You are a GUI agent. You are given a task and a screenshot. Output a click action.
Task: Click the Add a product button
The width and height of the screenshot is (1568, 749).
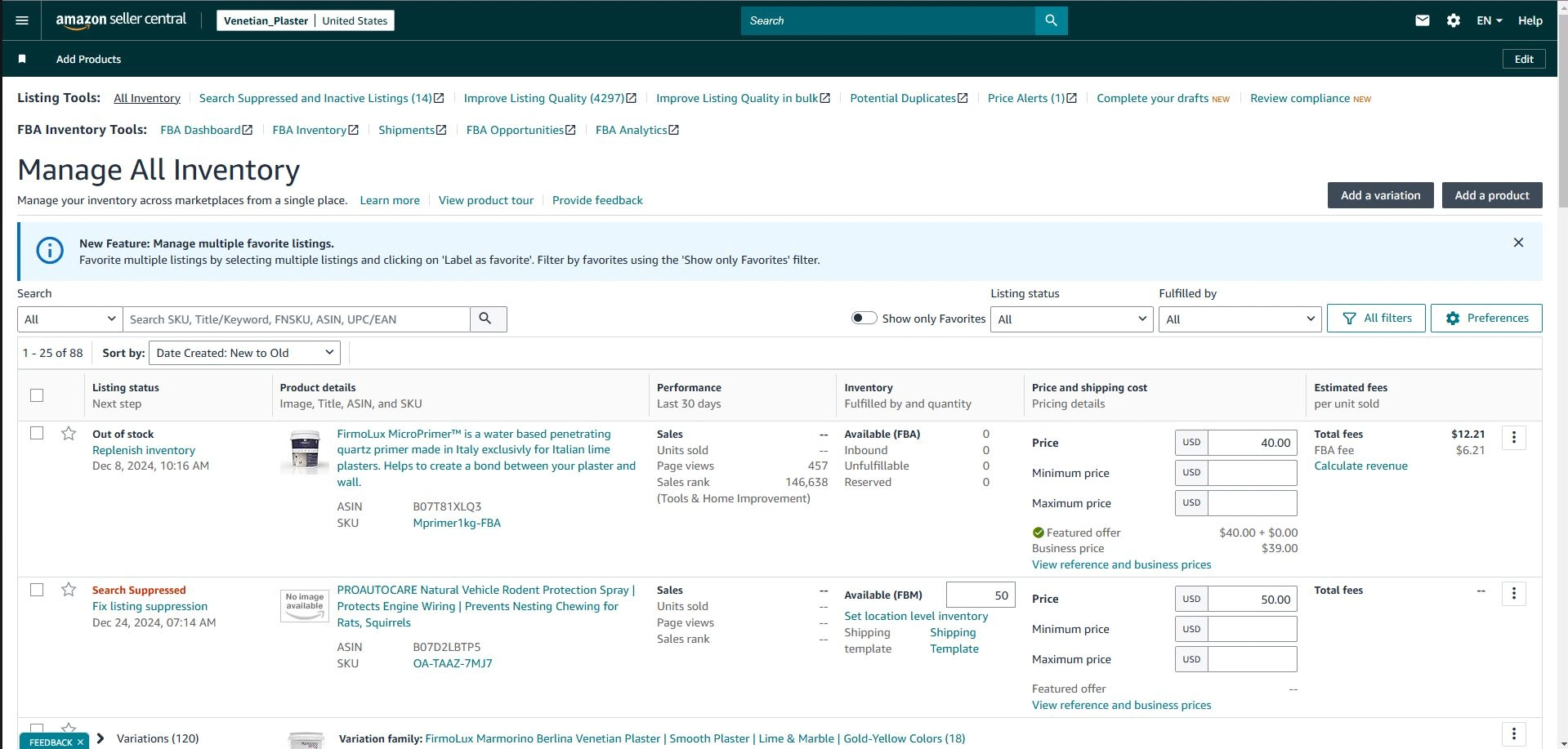[x=1492, y=195]
